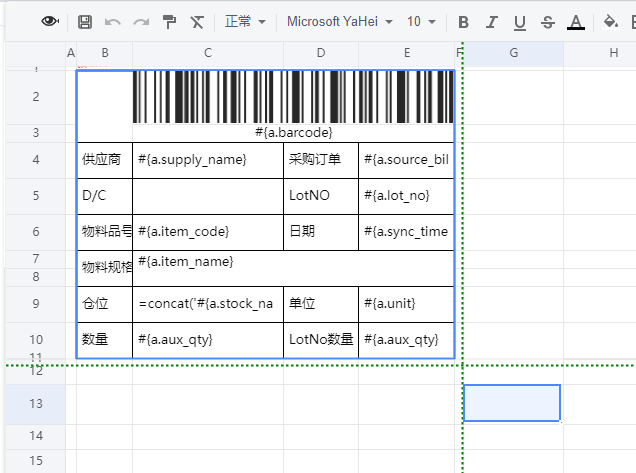Click the #{a.item_name} cell
Image resolution: width=636 pixels, height=473 pixels.
coord(293,268)
